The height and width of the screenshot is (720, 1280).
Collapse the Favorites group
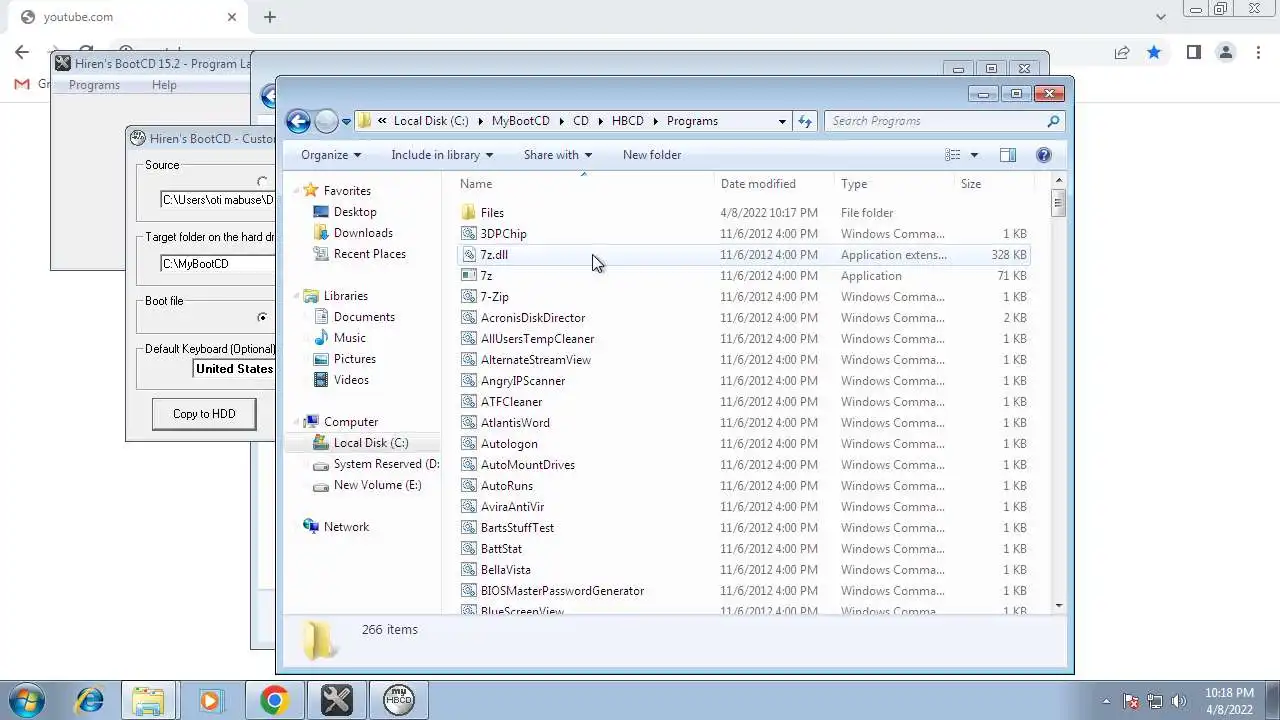(297, 191)
